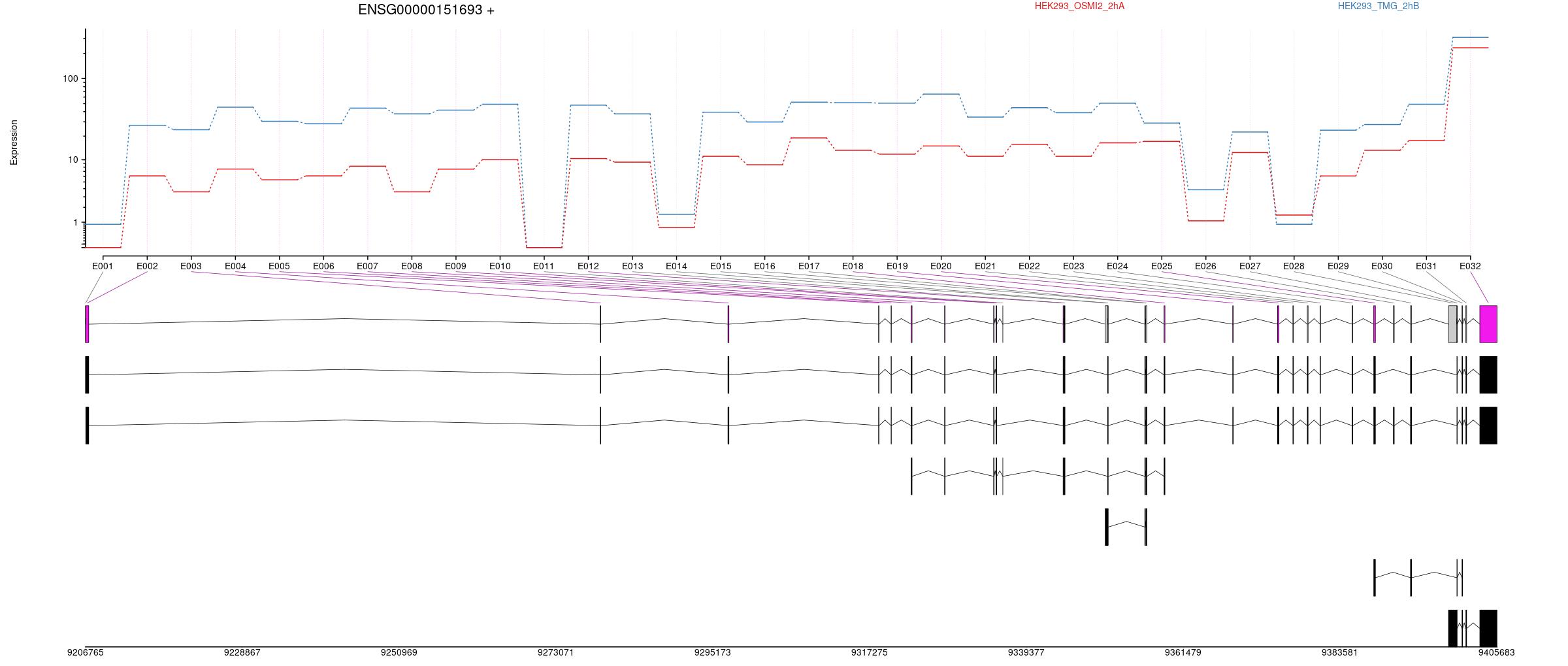Click genomic coordinate 9295173
The image size is (1568, 666).
(x=713, y=652)
